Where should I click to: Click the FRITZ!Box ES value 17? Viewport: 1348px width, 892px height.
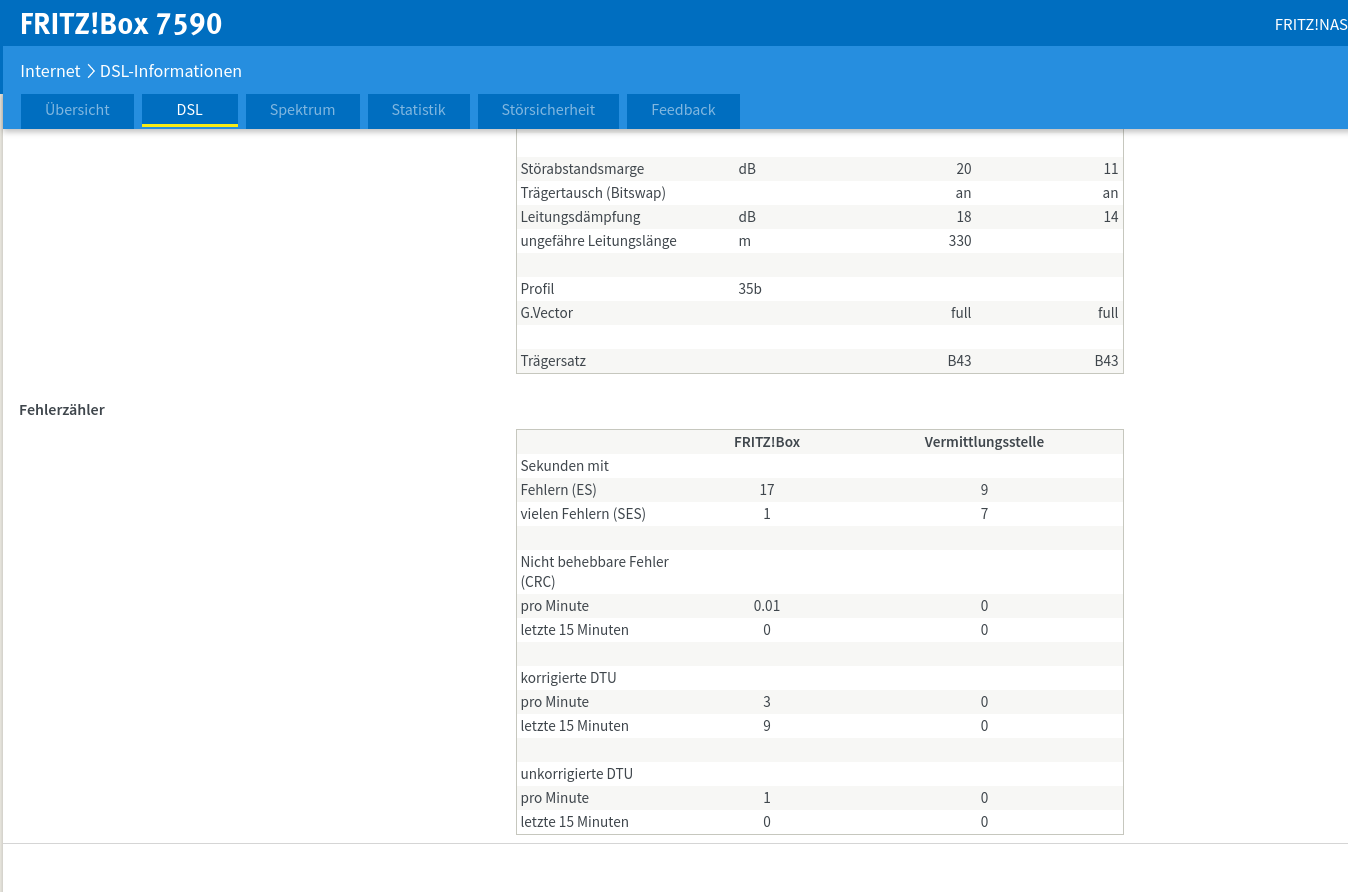[x=767, y=490]
